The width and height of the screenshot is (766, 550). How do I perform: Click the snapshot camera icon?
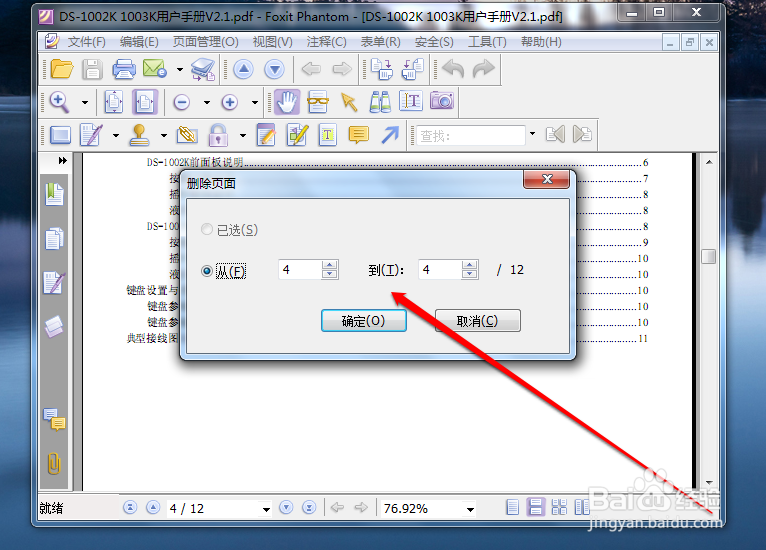pos(442,101)
